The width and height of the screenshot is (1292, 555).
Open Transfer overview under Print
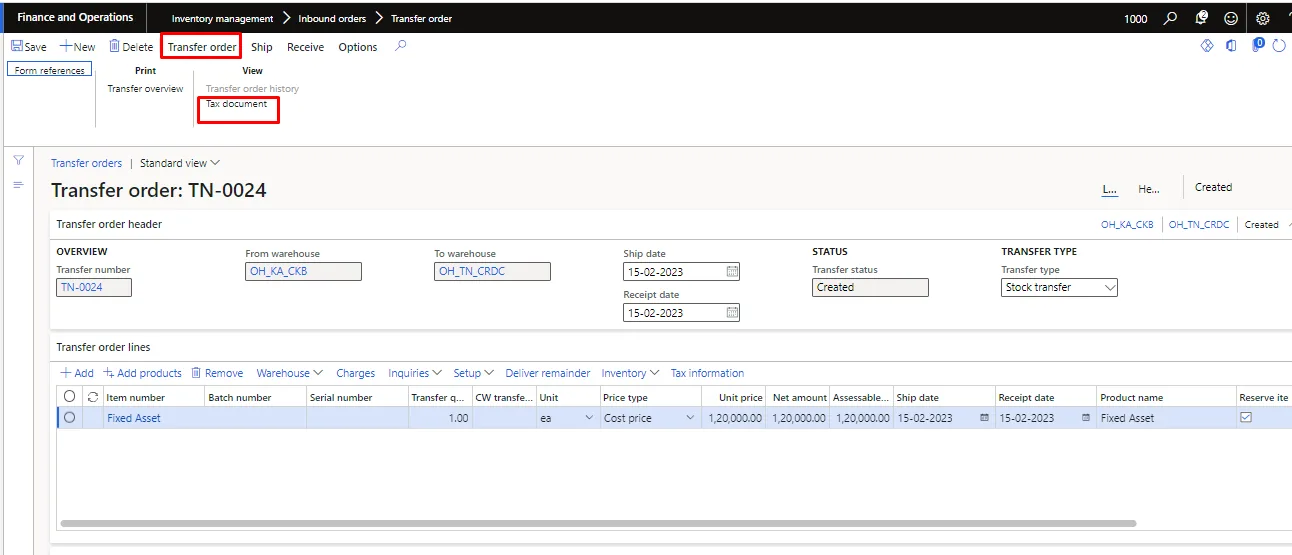(x=145, y=89)
